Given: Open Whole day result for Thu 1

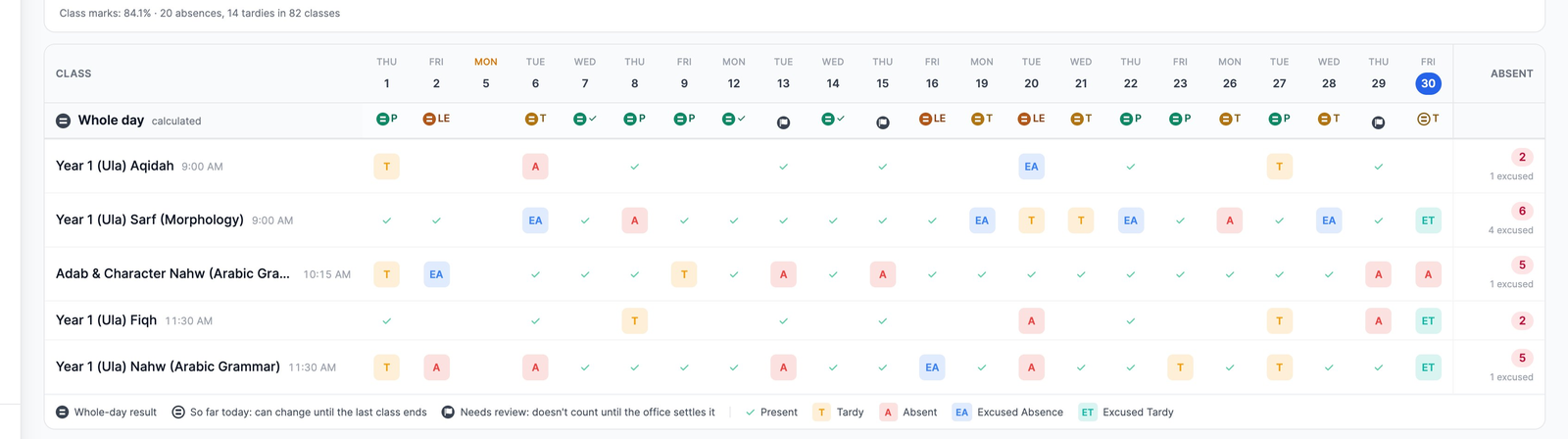Looking at the screenshot, I should [x=387, y=119].
